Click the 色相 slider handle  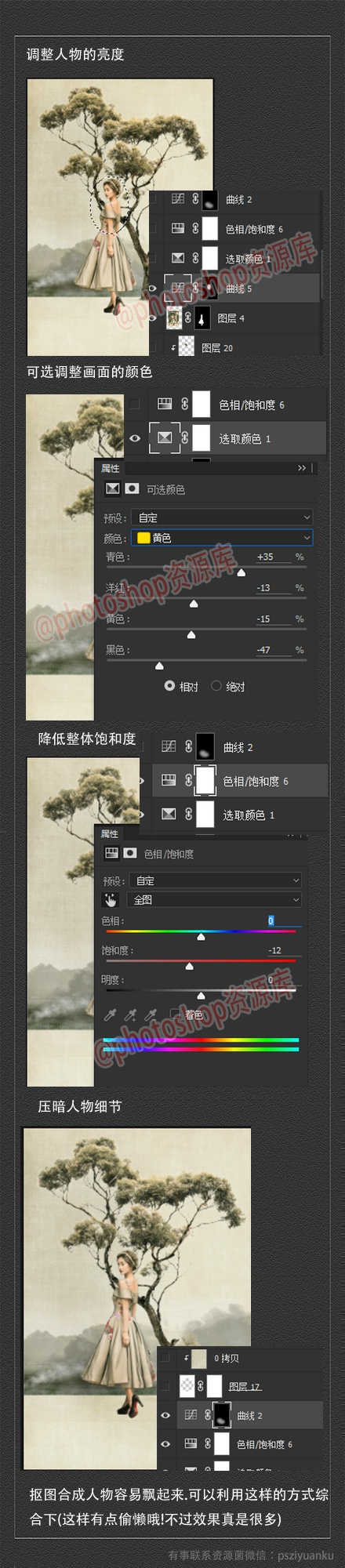[201, 936]
